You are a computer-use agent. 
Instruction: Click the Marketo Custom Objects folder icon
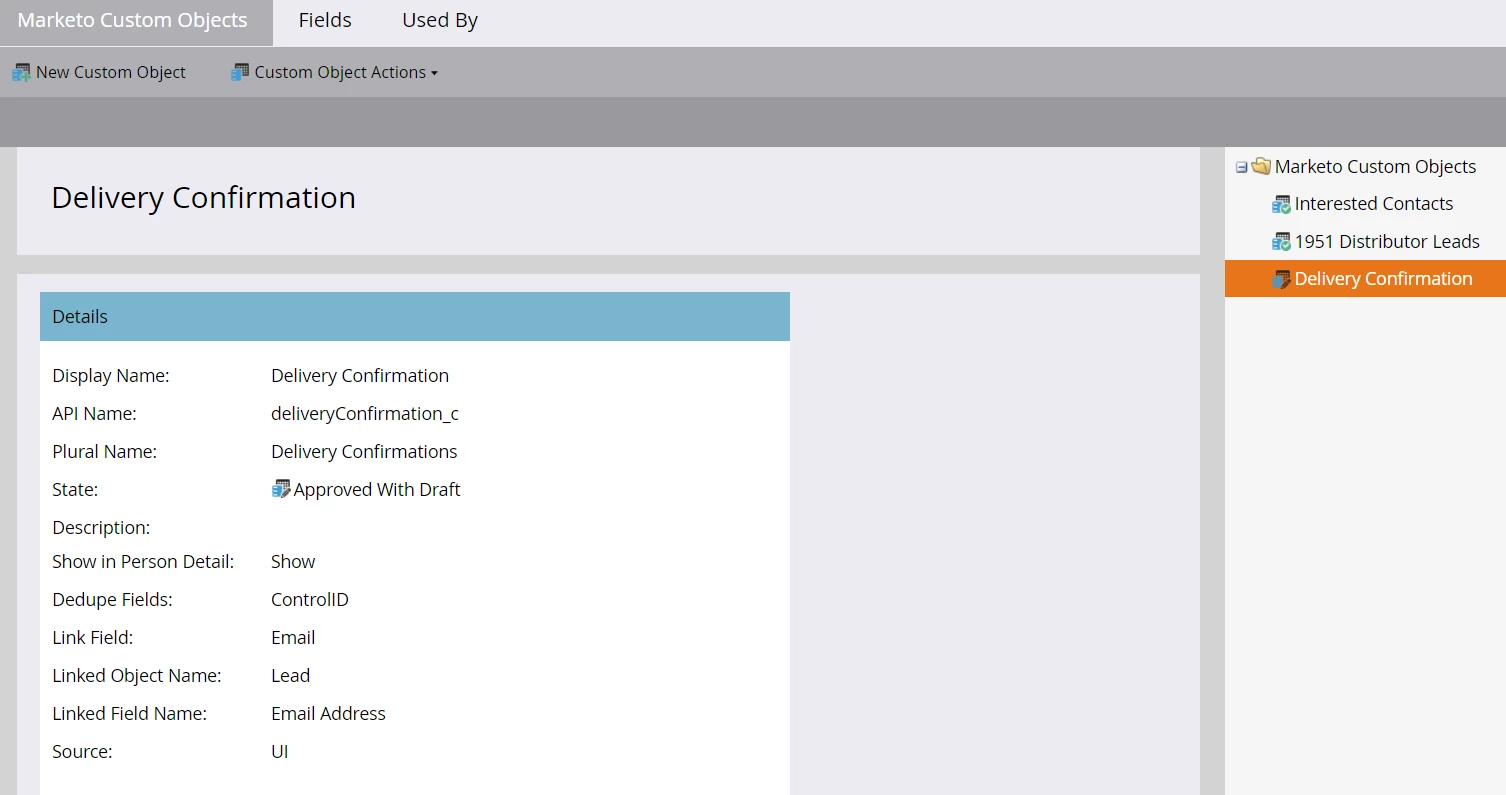coord(1261,166)
